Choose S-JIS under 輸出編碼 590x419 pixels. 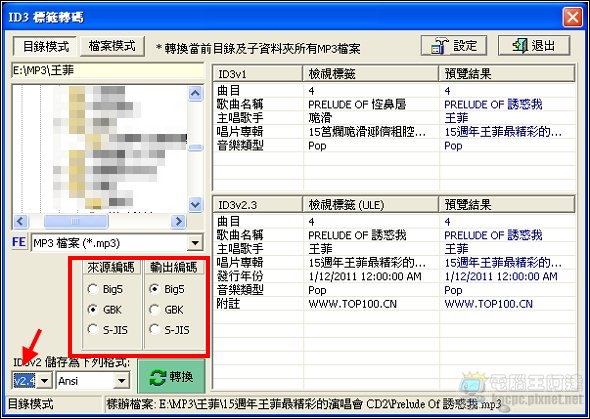click(x=154, y=329)
